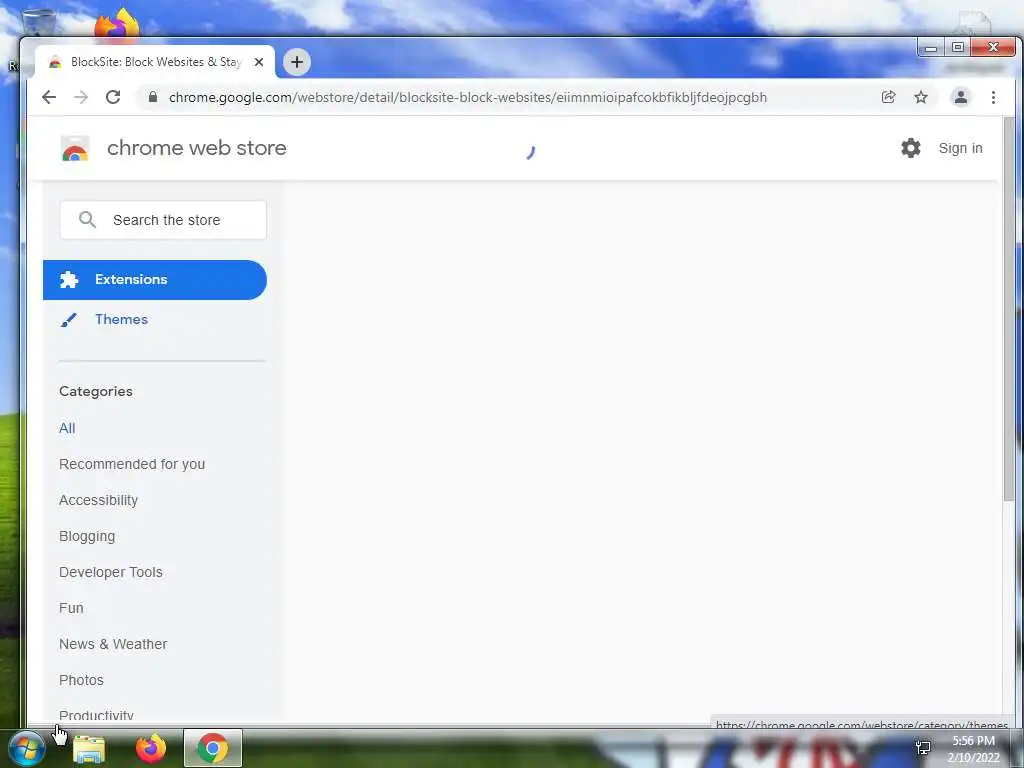The image size is (1024, 768).
Task: Open Photos category
Action: [81, 680]
